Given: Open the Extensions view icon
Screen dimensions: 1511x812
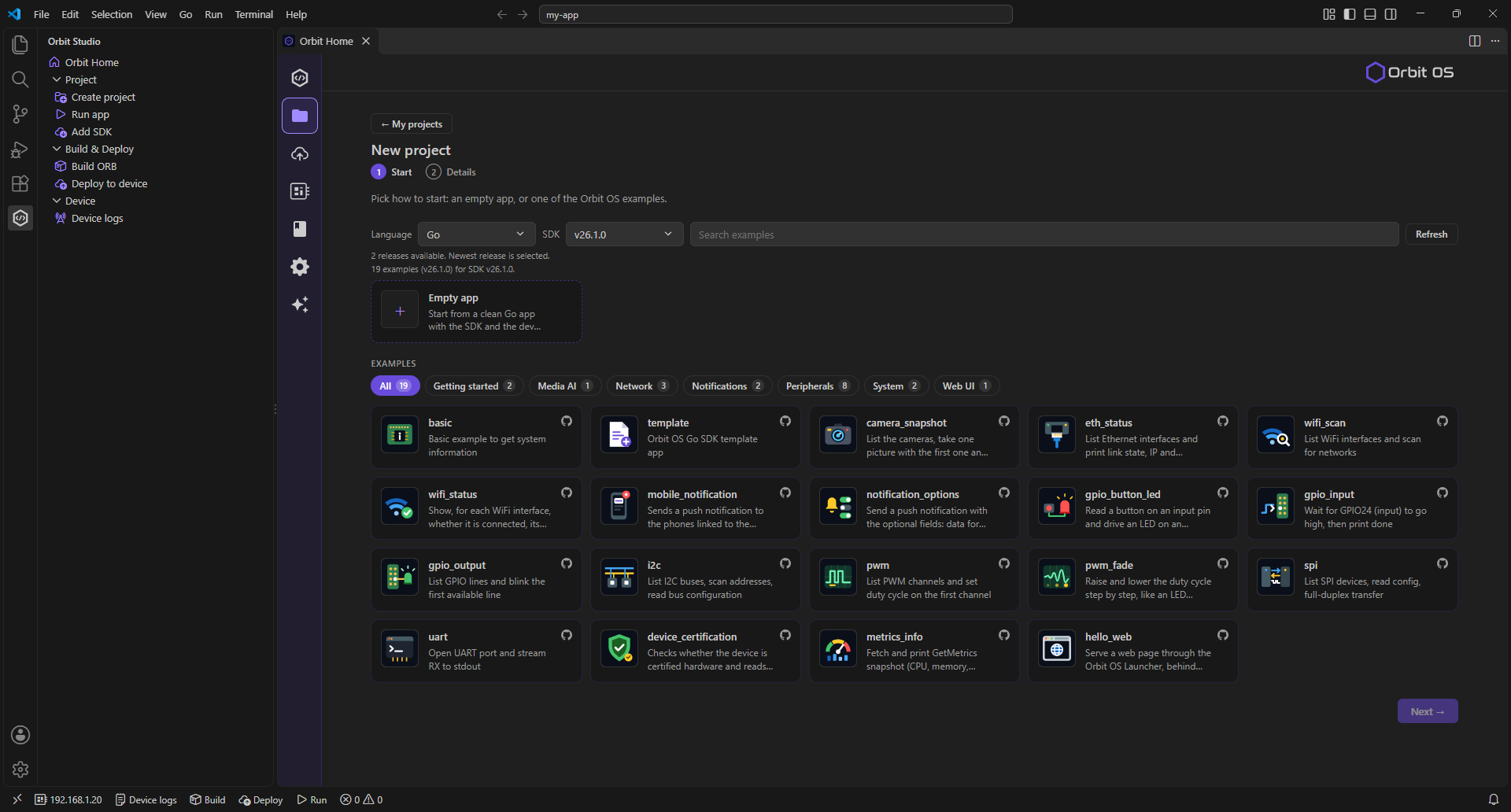Looking at the screenshot, I should click(x=20, y=183).
